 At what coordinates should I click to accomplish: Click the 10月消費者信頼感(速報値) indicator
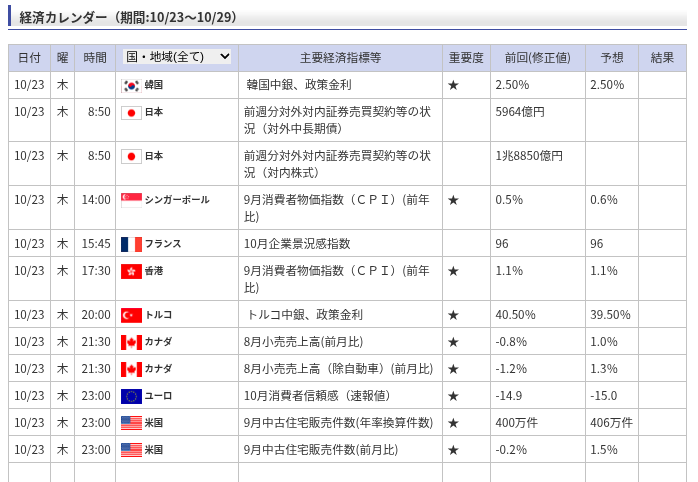[317, 396]
